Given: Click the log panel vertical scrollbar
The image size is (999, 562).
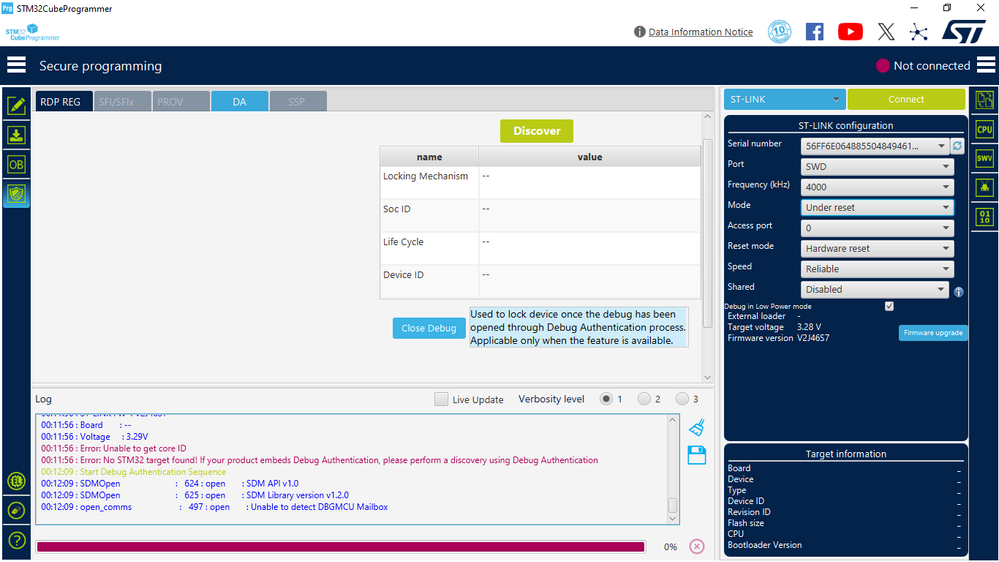Looking at the screenshot, I should coord(672,469).
